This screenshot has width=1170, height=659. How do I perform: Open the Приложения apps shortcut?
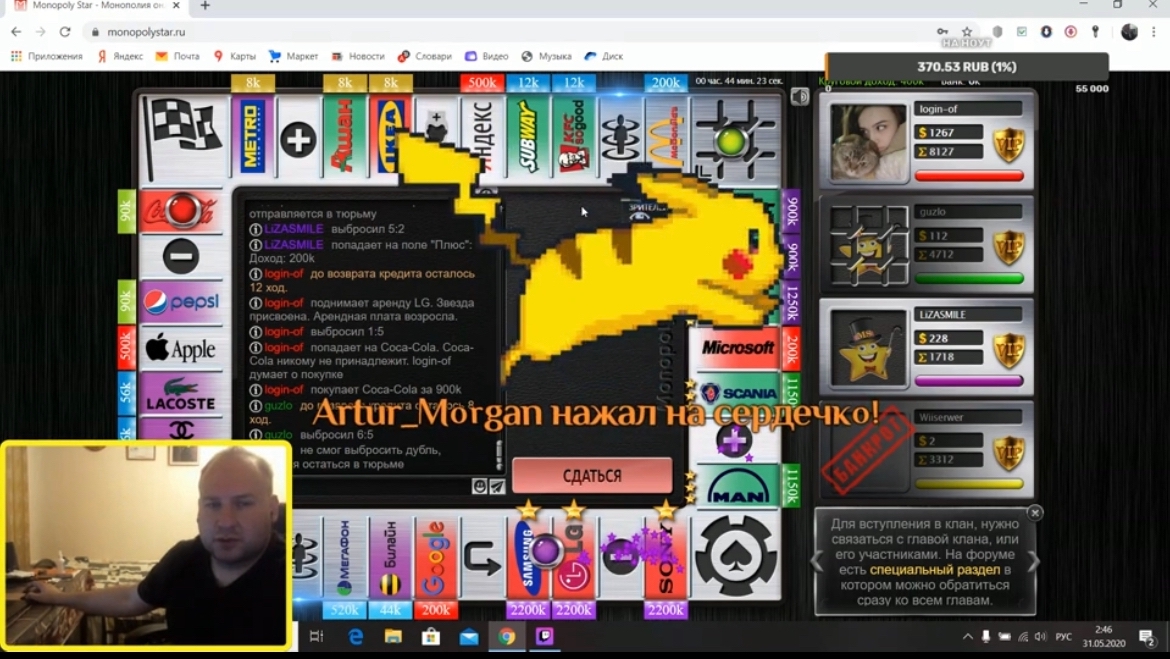46,56
